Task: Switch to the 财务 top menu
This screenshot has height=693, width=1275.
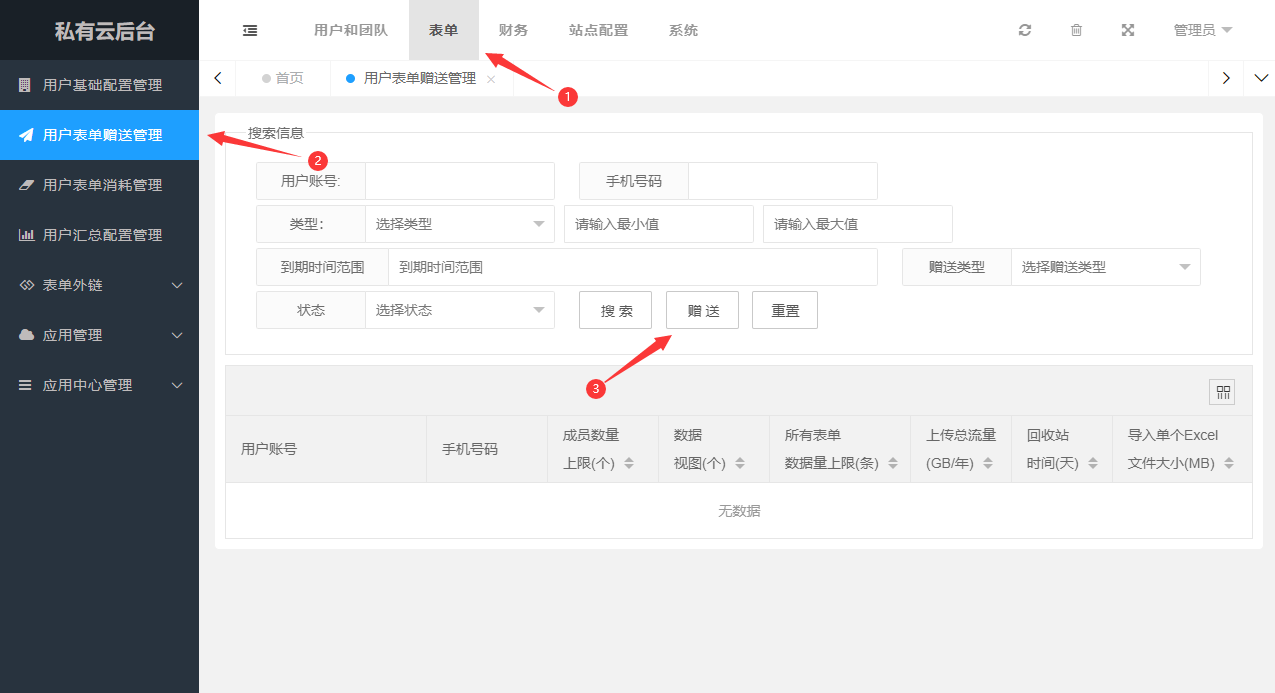Action: (513, 30)
